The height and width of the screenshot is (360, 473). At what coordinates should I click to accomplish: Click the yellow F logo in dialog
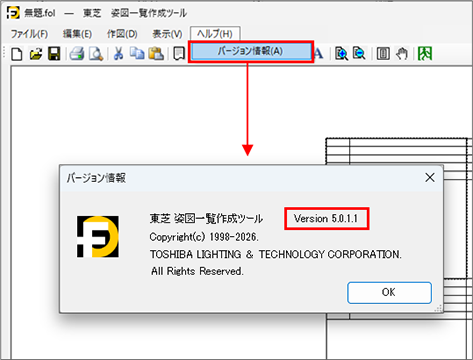pyautogui.click(x=98, y=237)
